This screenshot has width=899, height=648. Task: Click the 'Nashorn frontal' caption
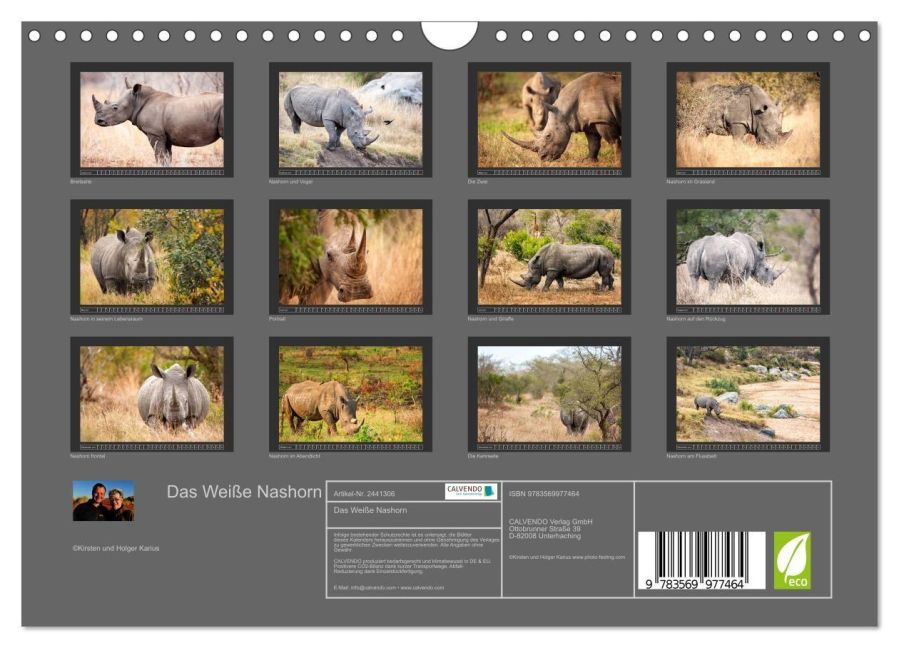88,456
